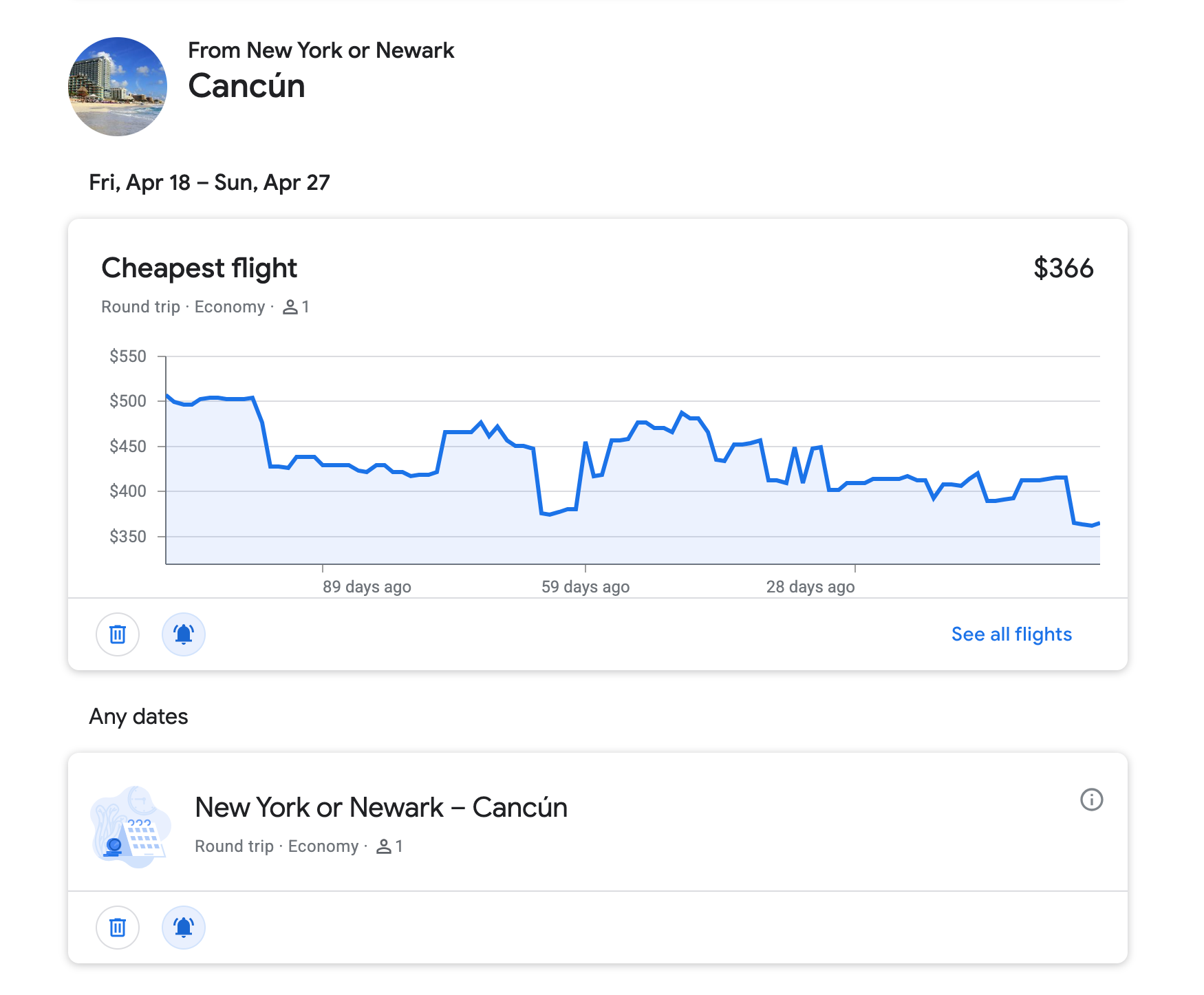Click the From New York or Newark label
The height and width of the screenshot is (995, 1204).
[323, 50]
